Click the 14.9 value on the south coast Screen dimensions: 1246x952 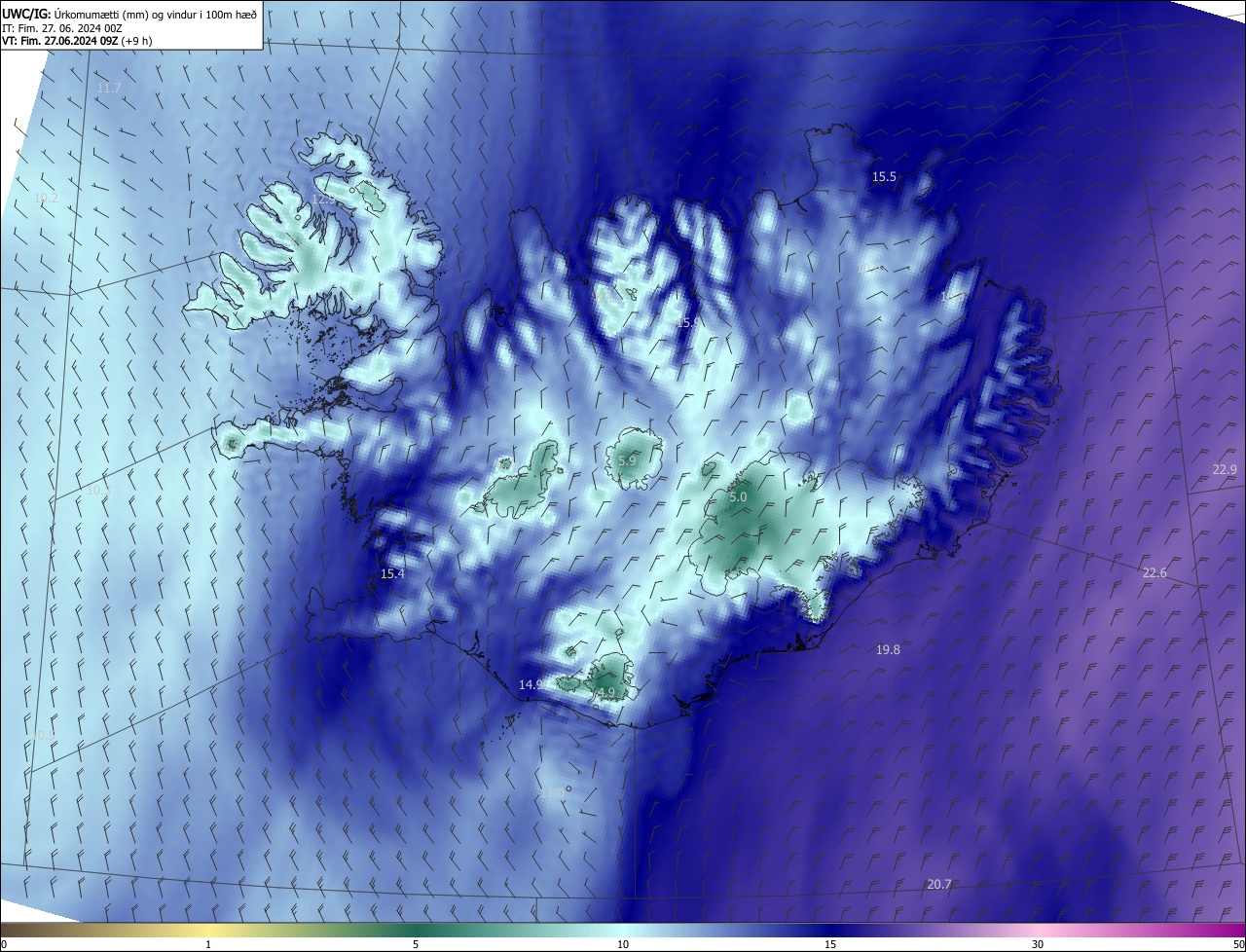(531, 684)
